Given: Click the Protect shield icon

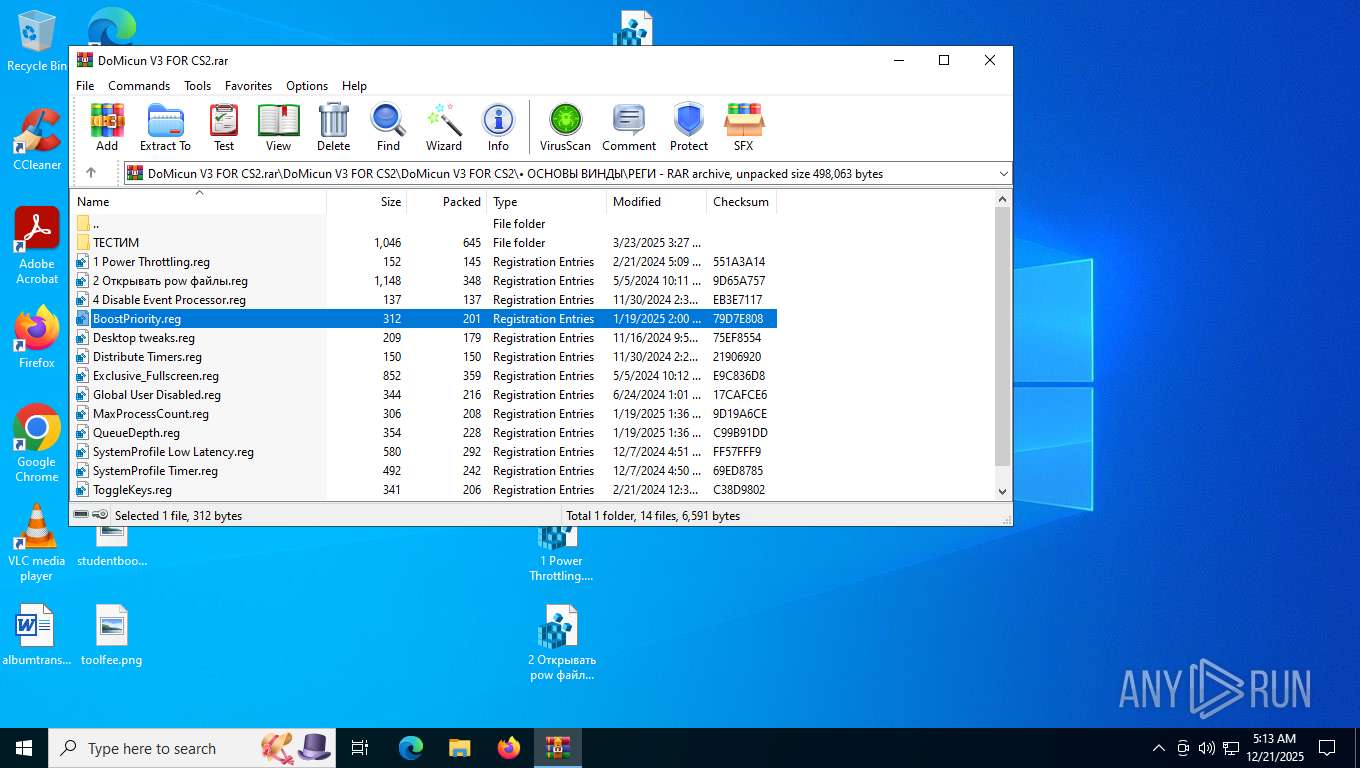Looking at the screenshot, I should coord(689,127).
